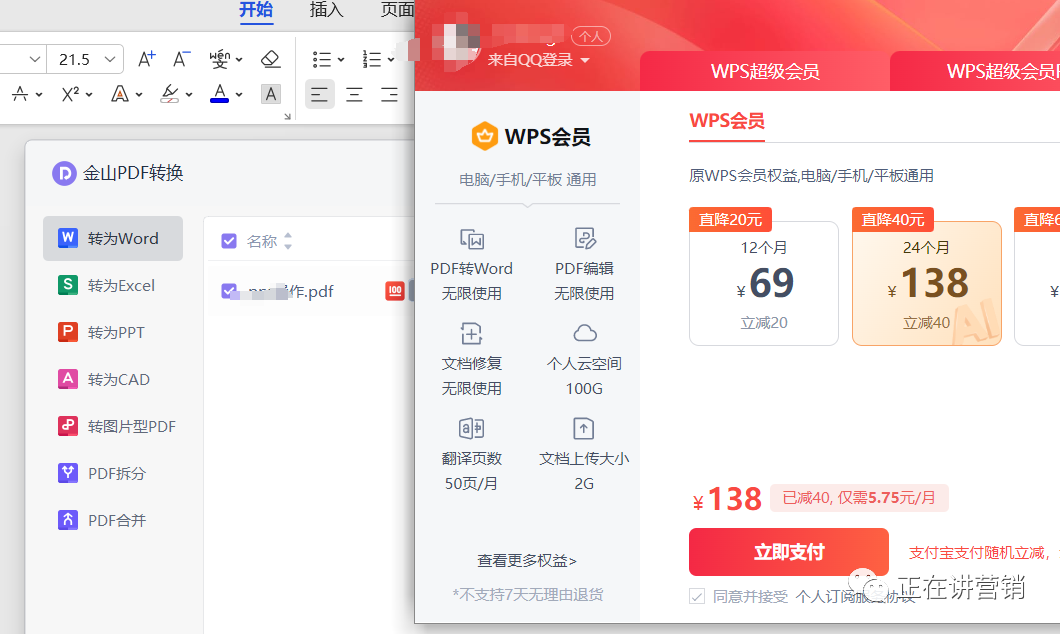The width and height of the screenshot is (1060, 634).
Task: Click the 文档上传大小 upload icon
Action: (x=584, y=429)
